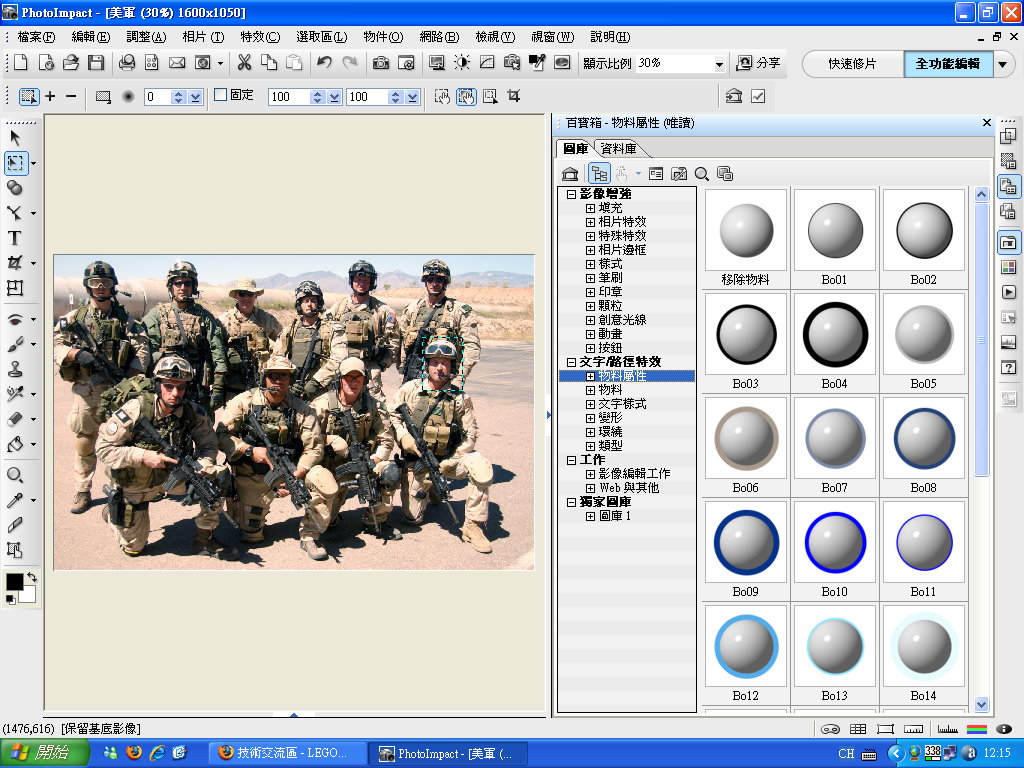Open Firefox from quick launch
This screenshot has height=768, width=1024.
(134, 752)
